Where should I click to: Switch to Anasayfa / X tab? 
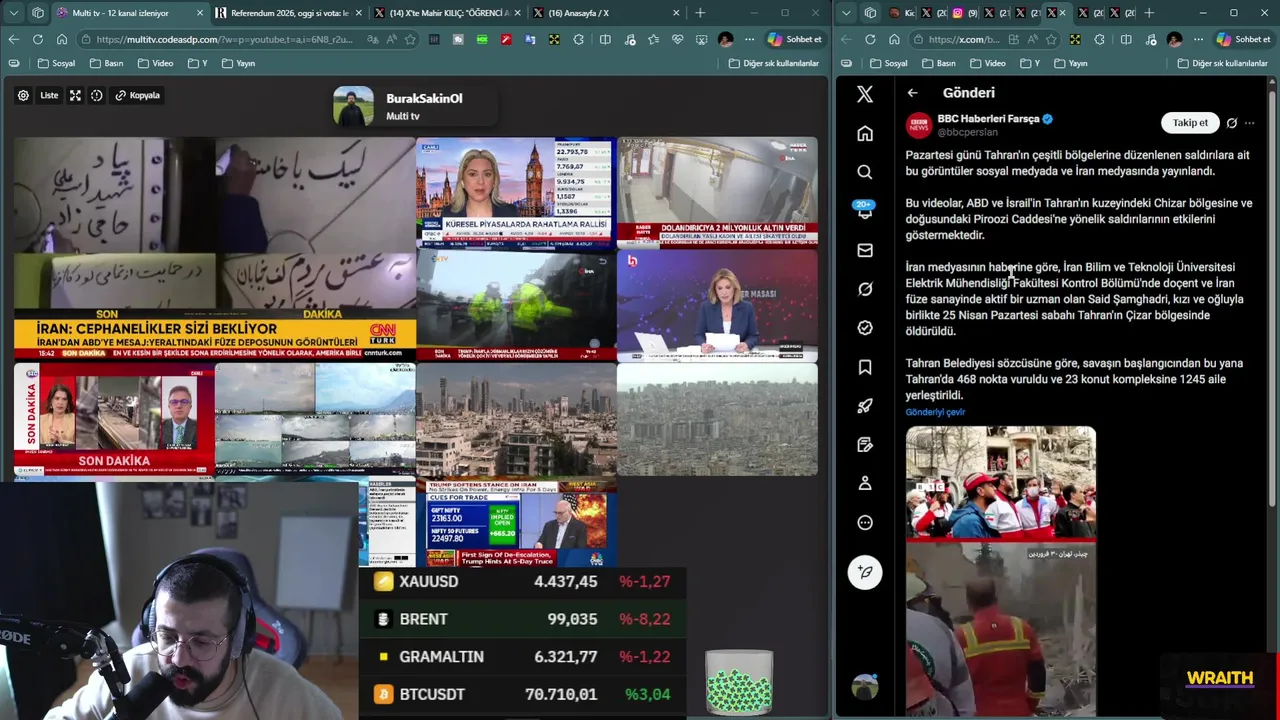(605, 13)
